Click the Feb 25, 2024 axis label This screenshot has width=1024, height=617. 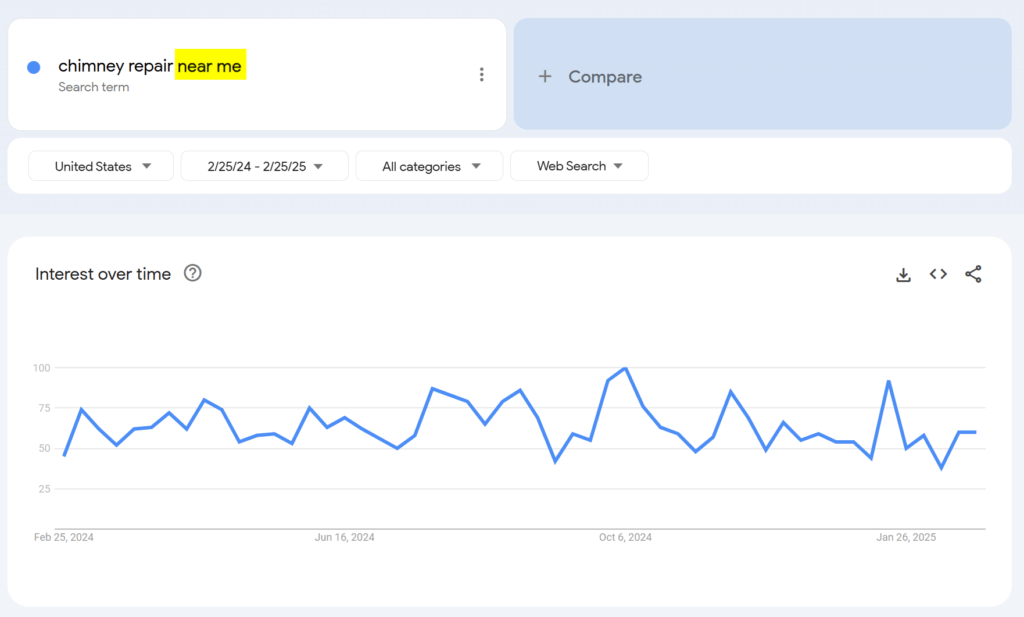click(64, 537)
